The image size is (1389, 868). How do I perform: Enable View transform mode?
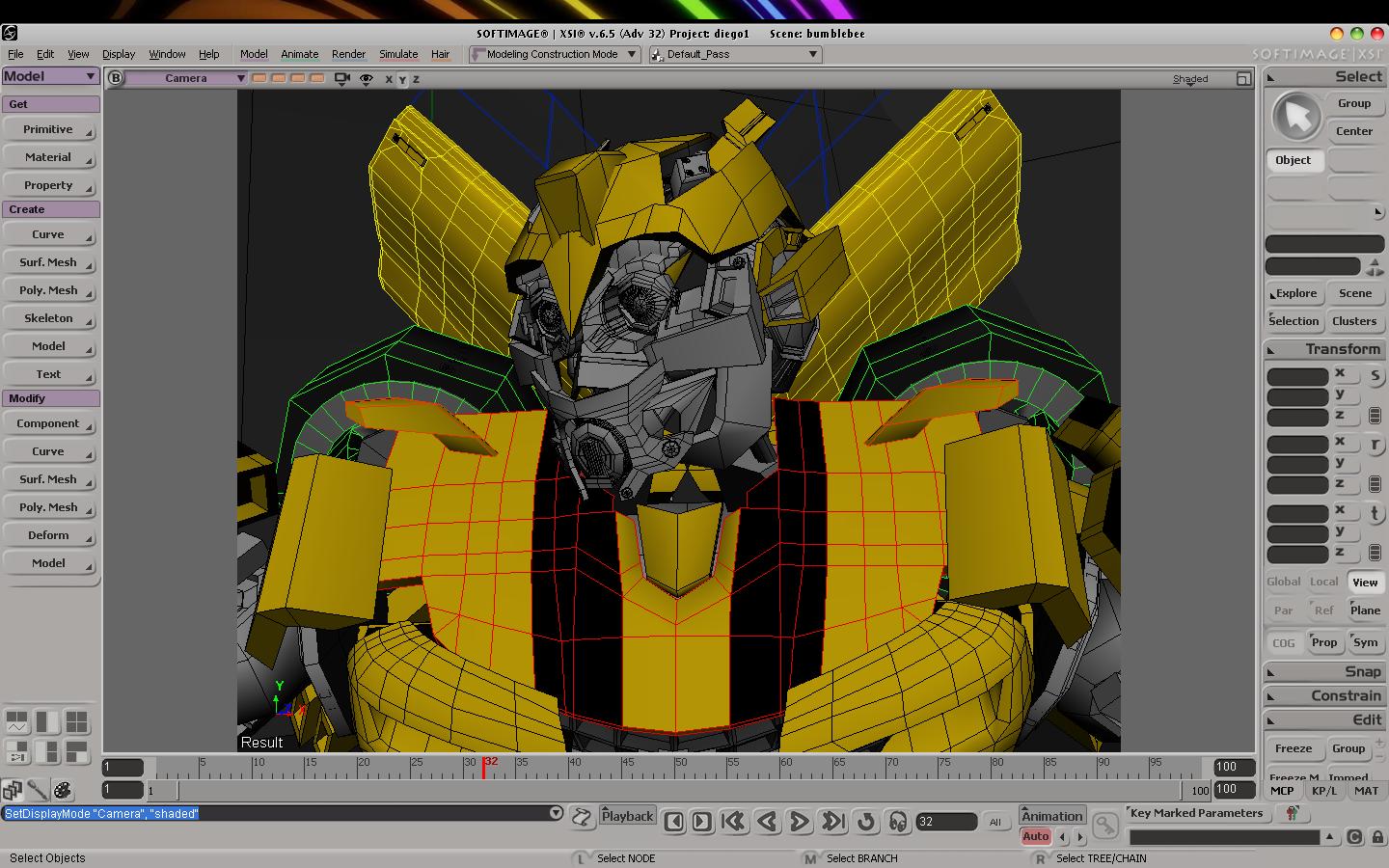1365,582
